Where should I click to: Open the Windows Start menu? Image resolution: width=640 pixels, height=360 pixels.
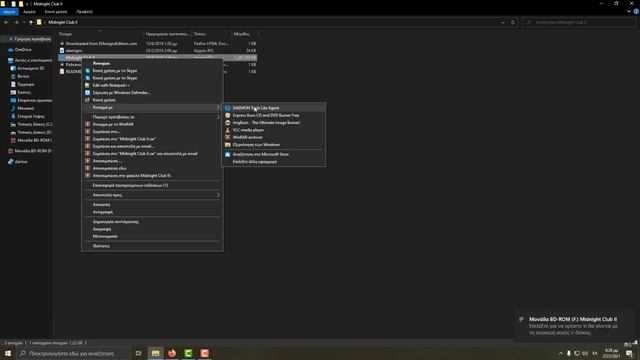[x=8, y=353]
